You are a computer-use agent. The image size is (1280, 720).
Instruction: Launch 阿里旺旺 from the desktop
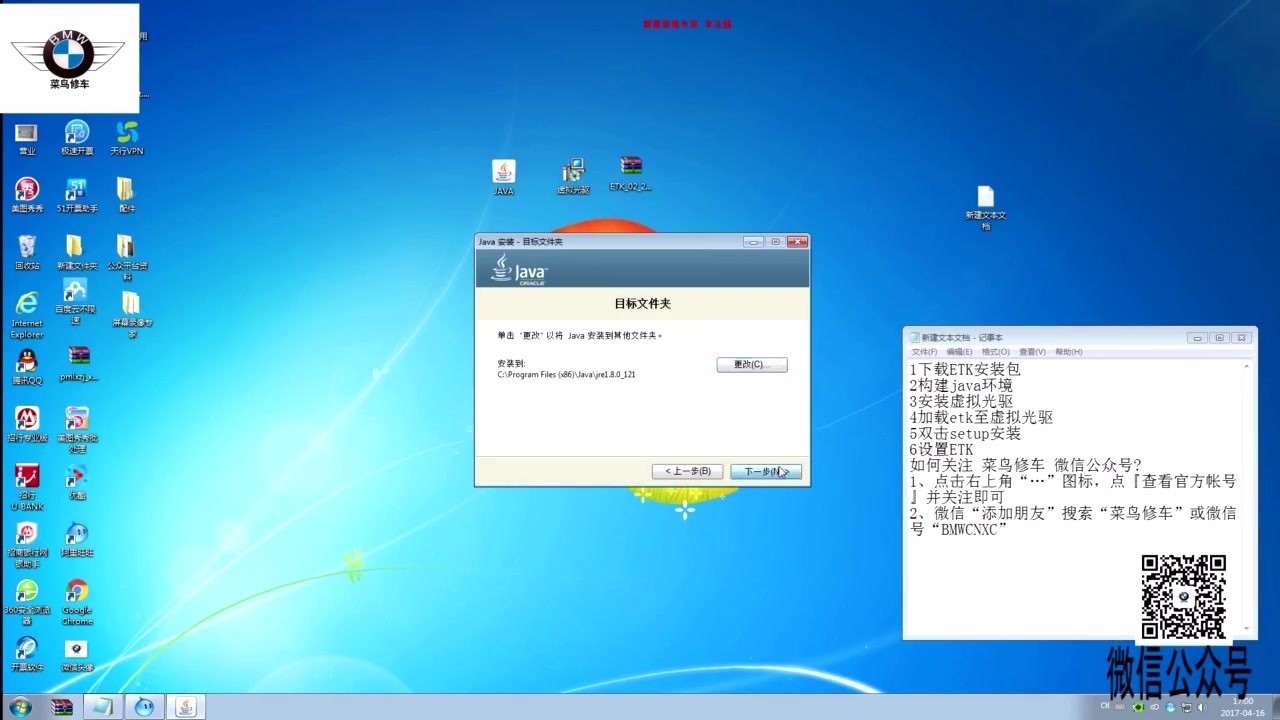(77, 539)
